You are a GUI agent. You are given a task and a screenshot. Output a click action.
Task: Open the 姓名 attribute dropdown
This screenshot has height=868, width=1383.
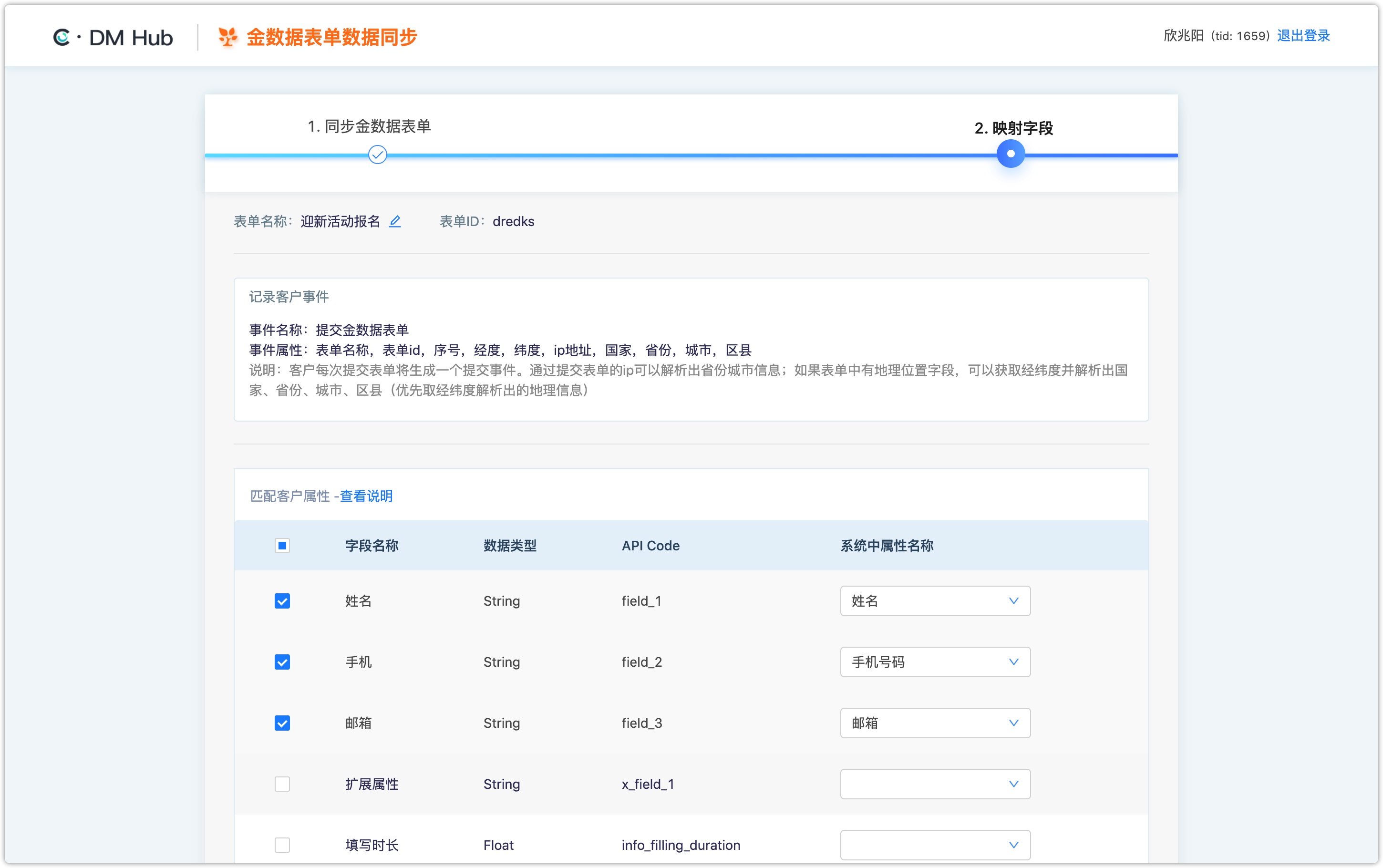point(935,601)
